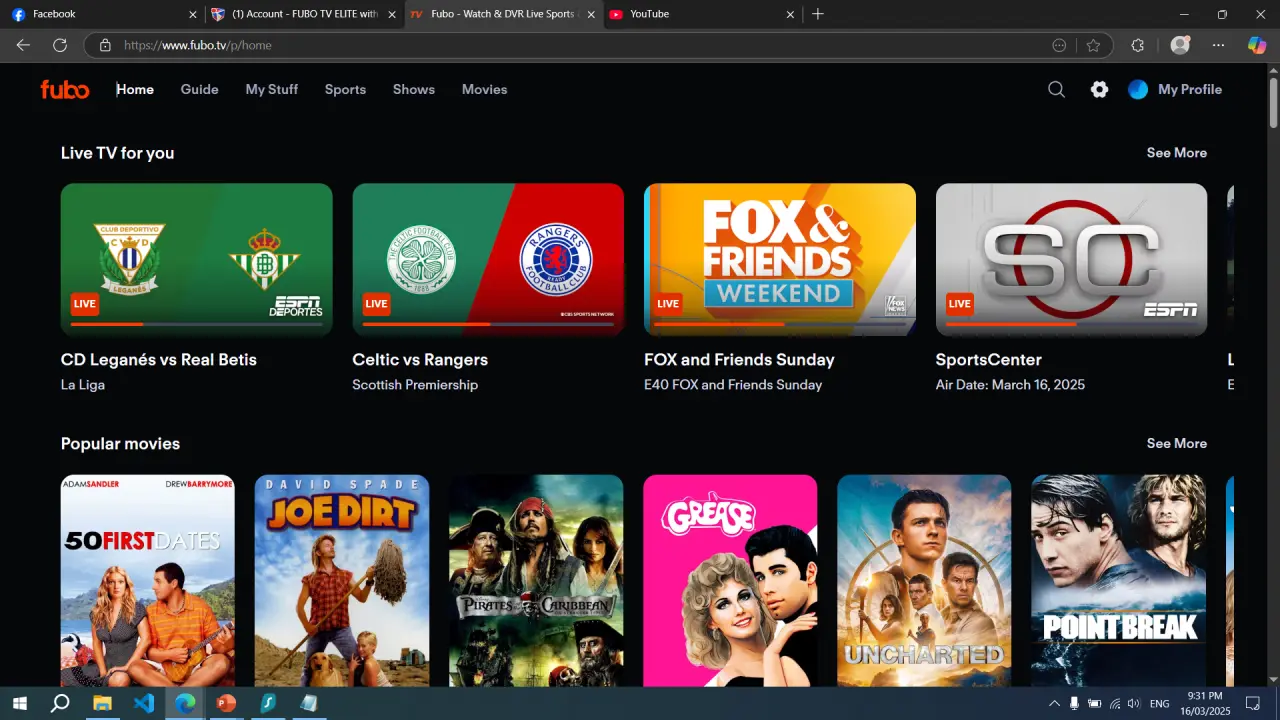Viewport: 1280px width, 720px height.
Task: Open the Movies menu item
Action: tap(485, 90)
